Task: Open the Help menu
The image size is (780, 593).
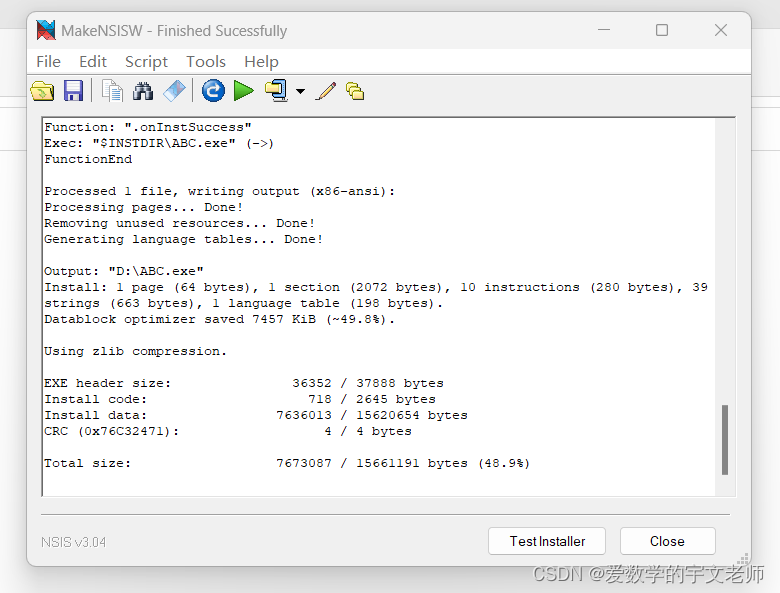Action: coord(261,62)
